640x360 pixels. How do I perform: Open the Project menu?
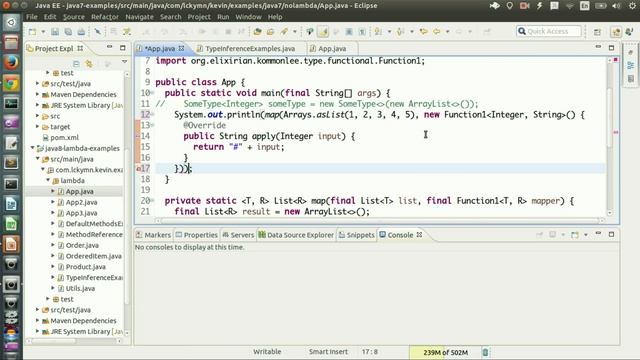(x=199, y=17)
